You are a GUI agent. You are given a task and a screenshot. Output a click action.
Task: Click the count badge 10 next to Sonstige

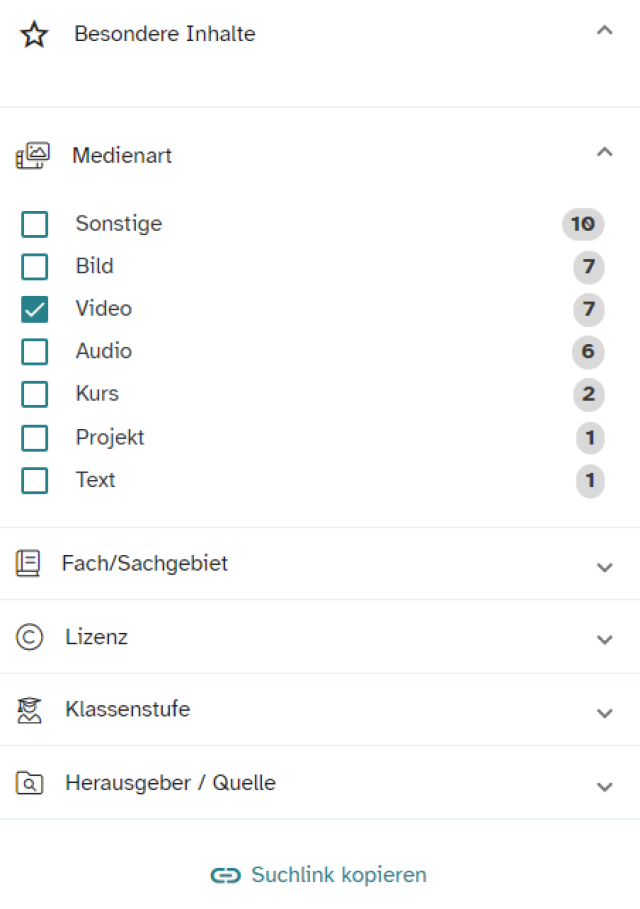pyautogui.click(x=583, y=224)
